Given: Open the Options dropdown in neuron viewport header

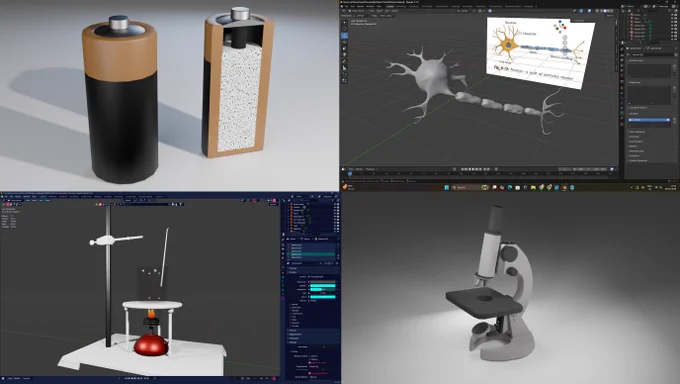Looking at the screenshot, I should click(x=610, y=16).
